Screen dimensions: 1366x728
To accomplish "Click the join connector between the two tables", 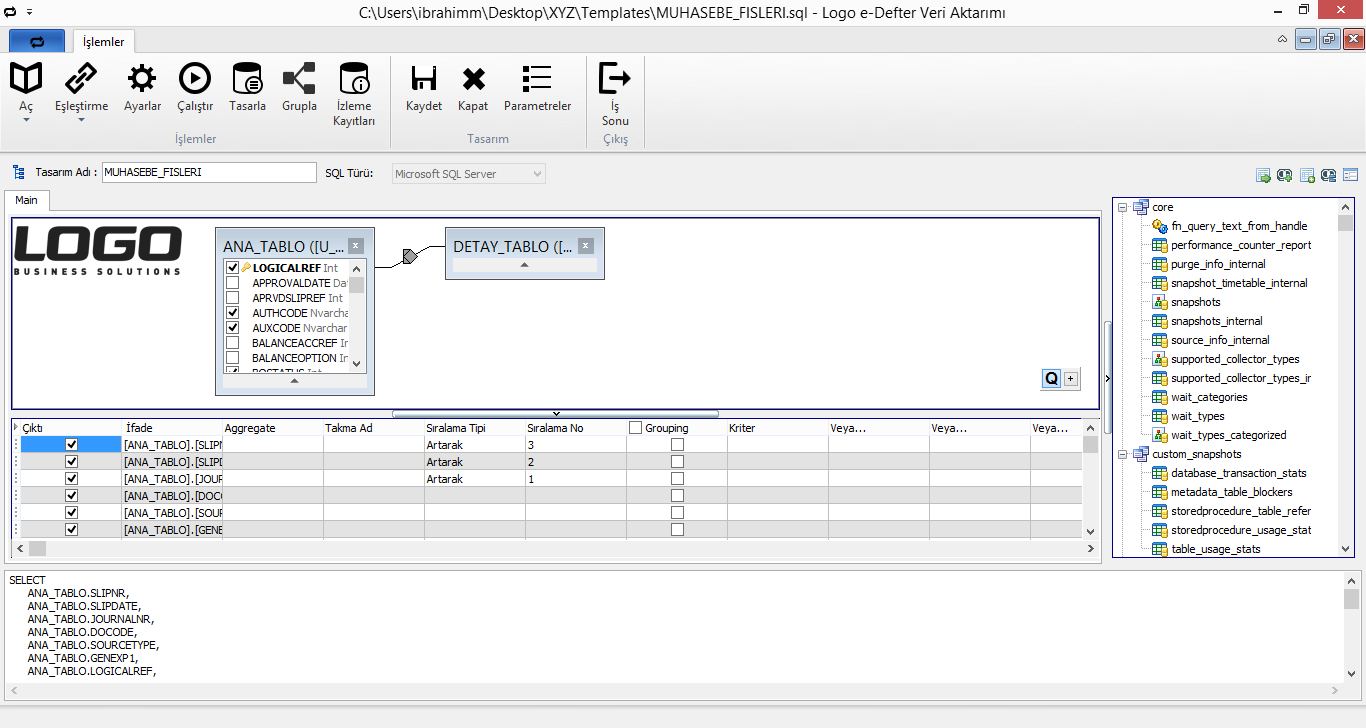I will click(x=408, y=257).
